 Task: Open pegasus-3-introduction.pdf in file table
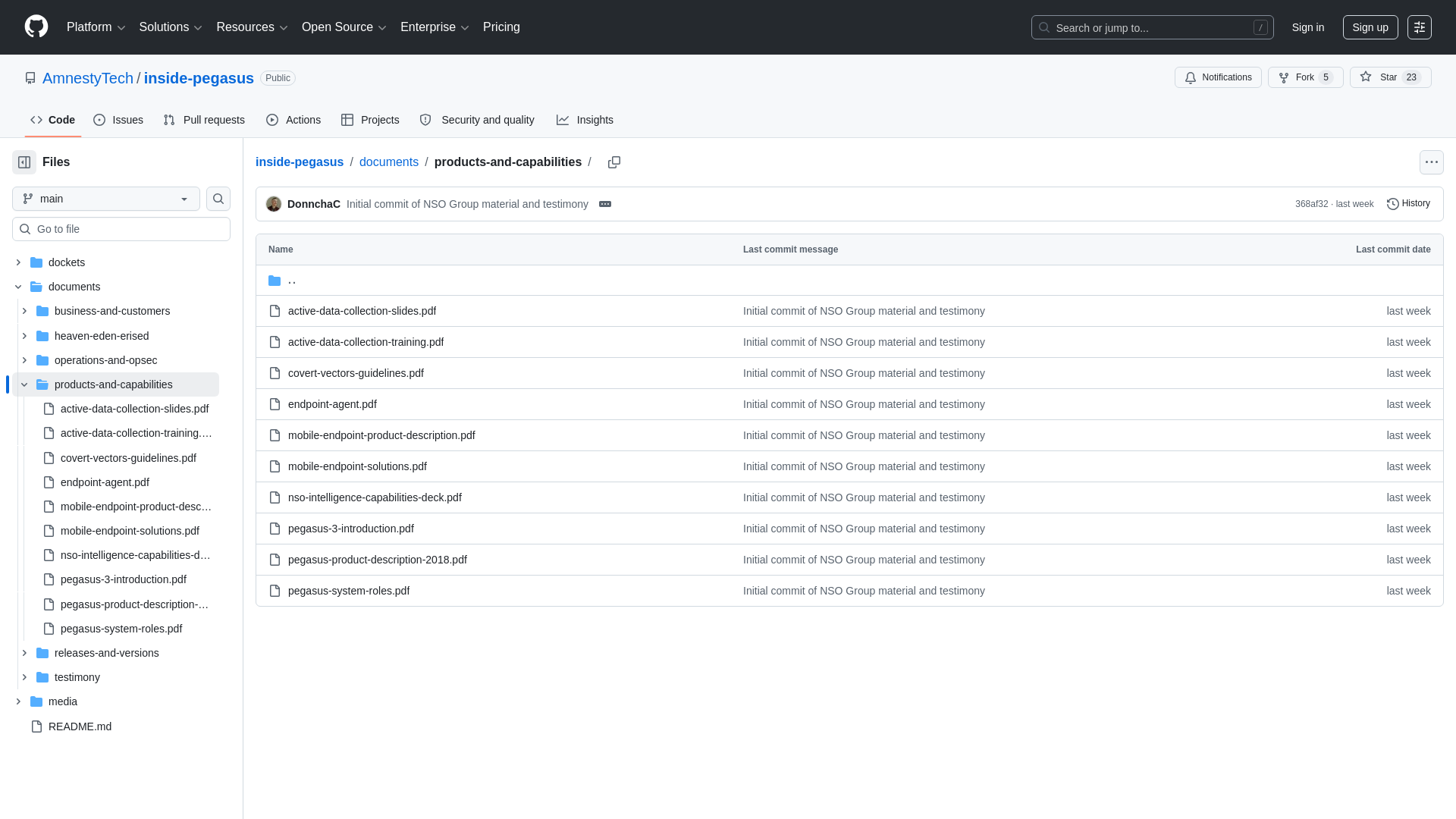[351, 529]
